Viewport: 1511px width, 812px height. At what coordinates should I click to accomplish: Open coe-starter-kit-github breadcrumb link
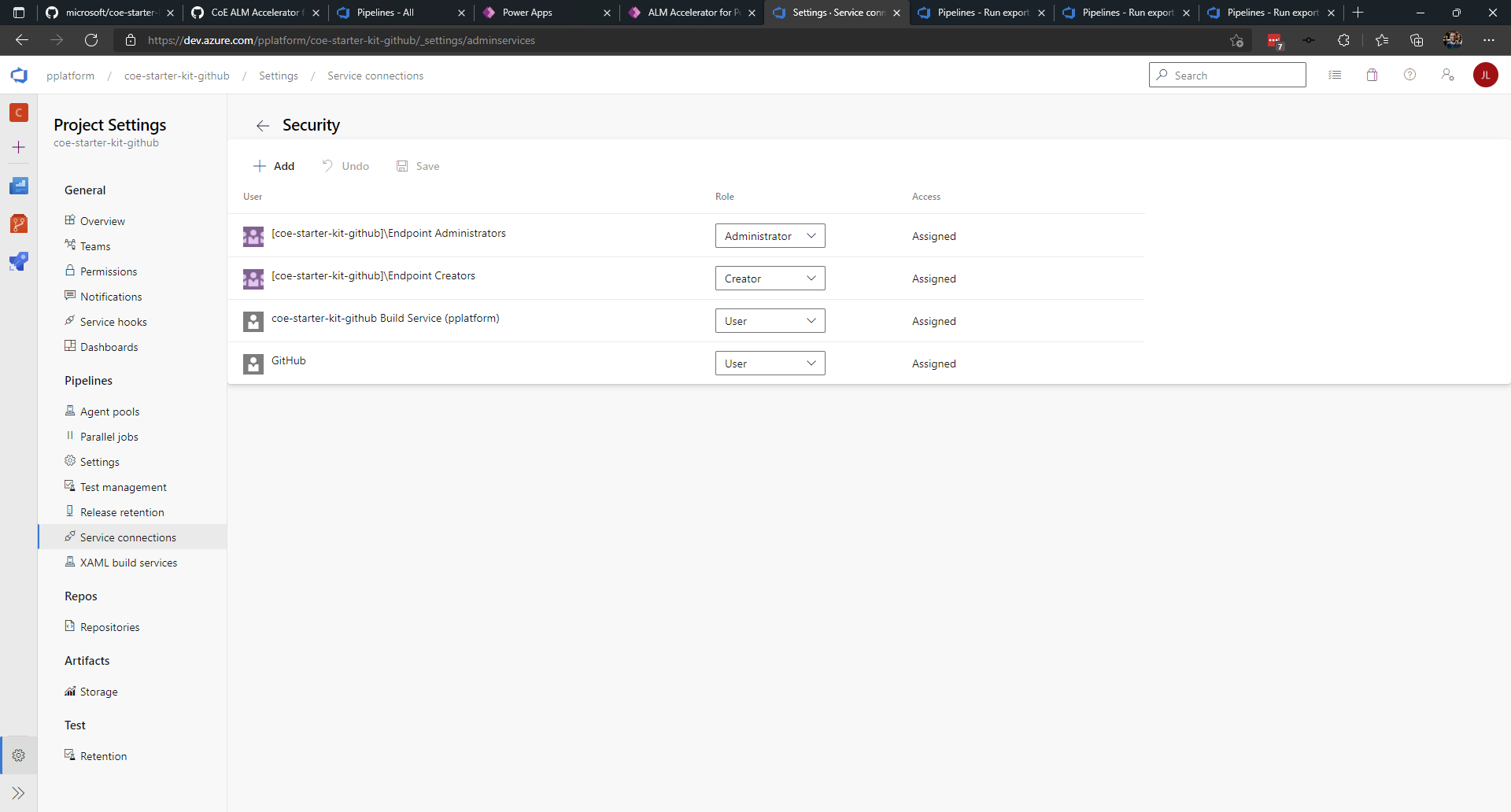point(177,76)
